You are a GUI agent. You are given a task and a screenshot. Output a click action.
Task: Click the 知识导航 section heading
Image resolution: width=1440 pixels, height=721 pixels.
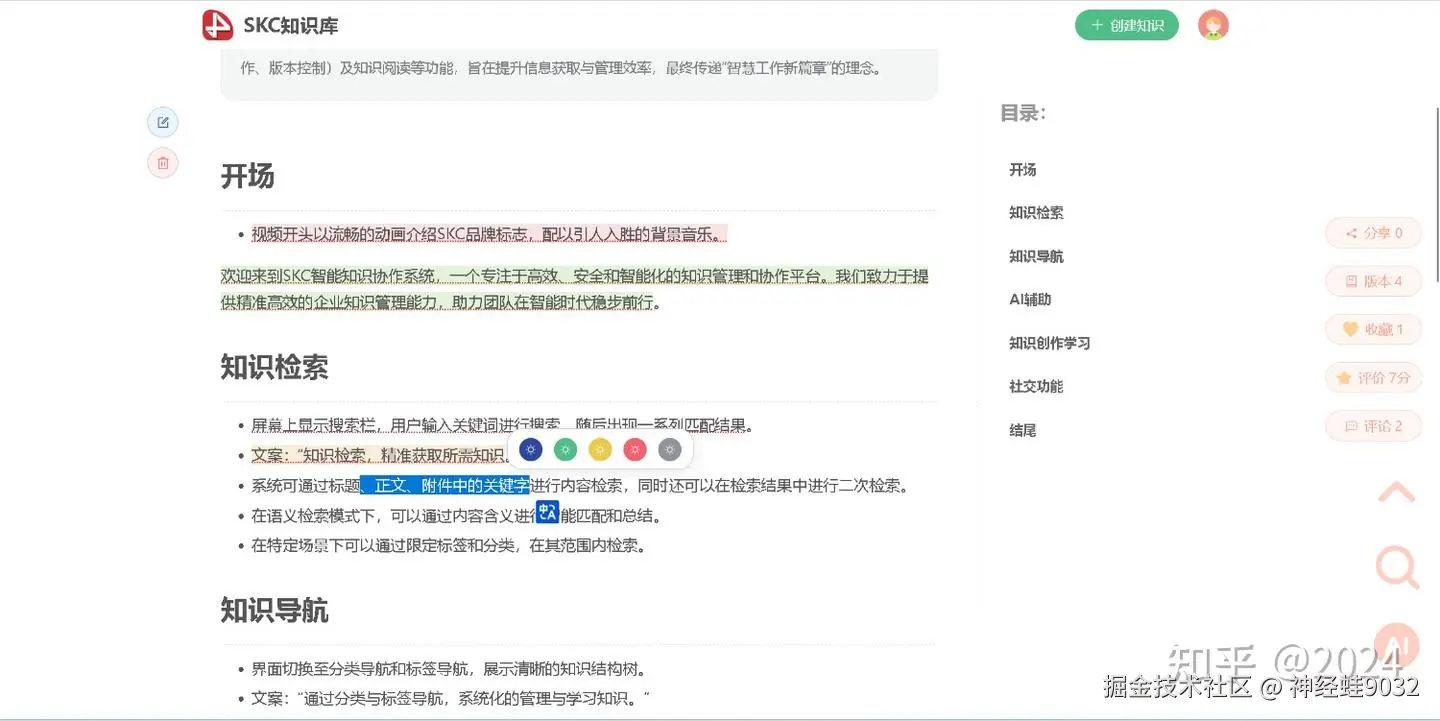274,610
